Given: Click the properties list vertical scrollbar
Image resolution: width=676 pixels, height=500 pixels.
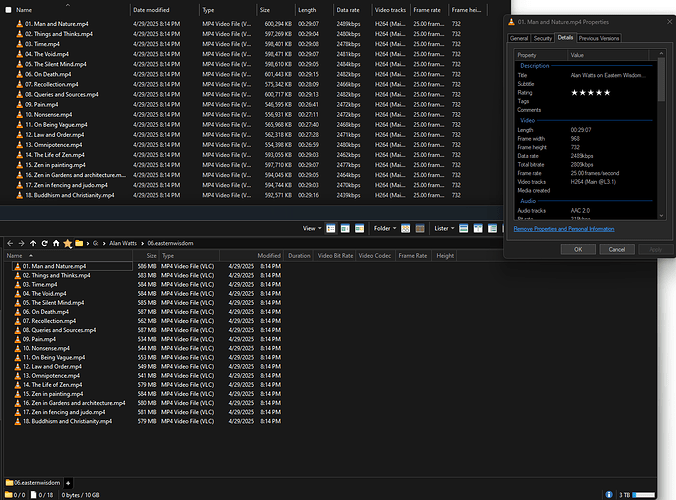Looking at the screenshot, I should [661, 80].
